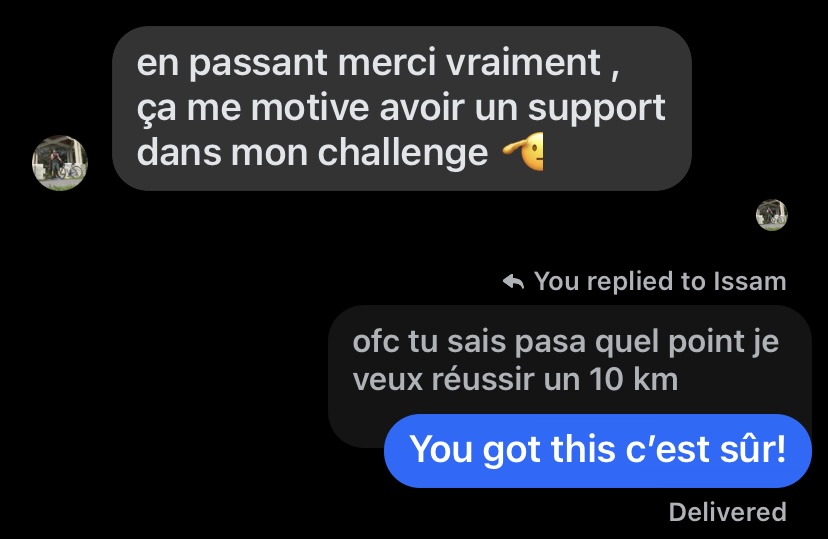The image size is (828, 539).
Task: Click the name Issam in the reply header
Action: [x=750, y=281]
